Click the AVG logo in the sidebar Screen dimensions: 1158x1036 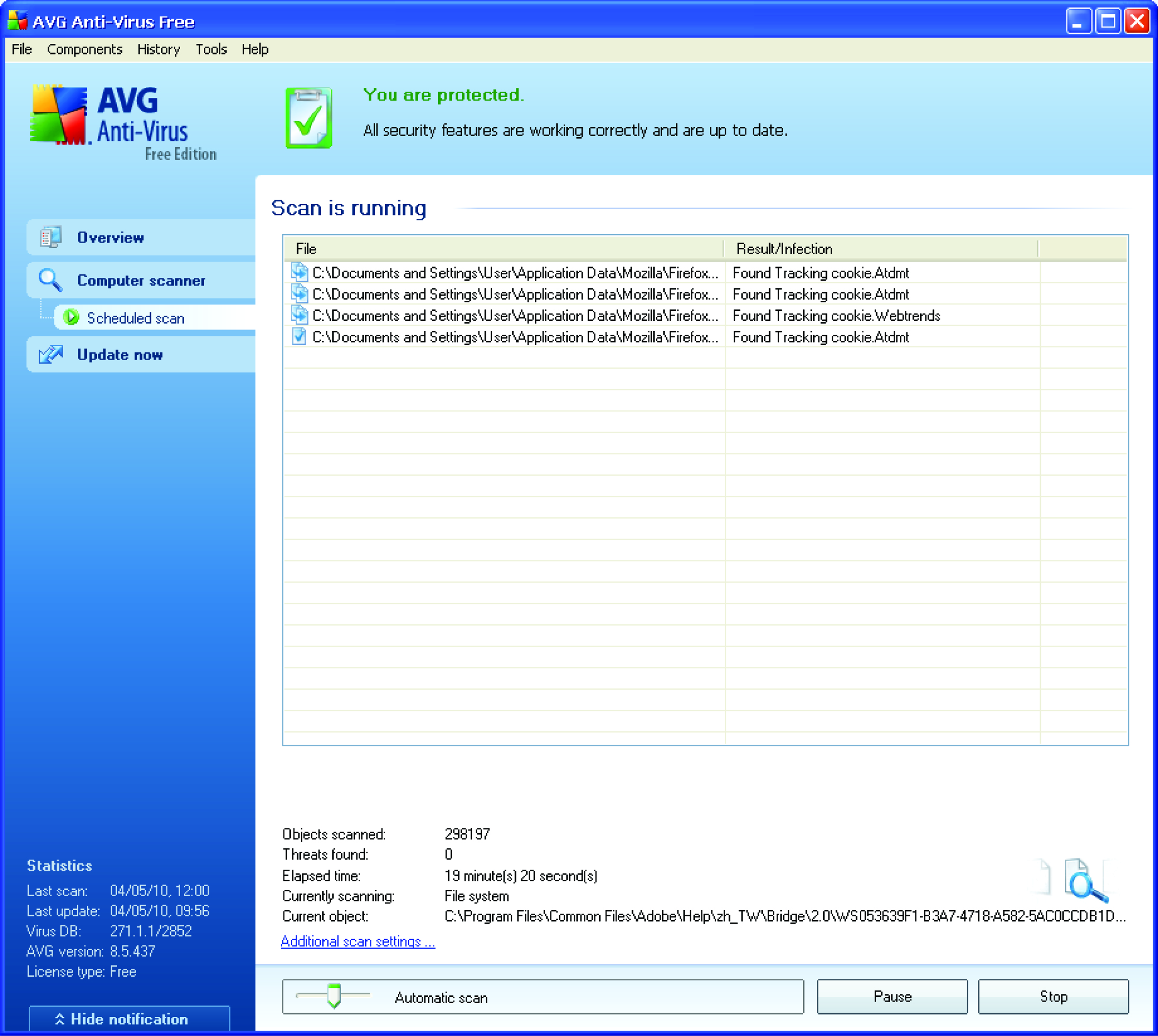(123, 122)
